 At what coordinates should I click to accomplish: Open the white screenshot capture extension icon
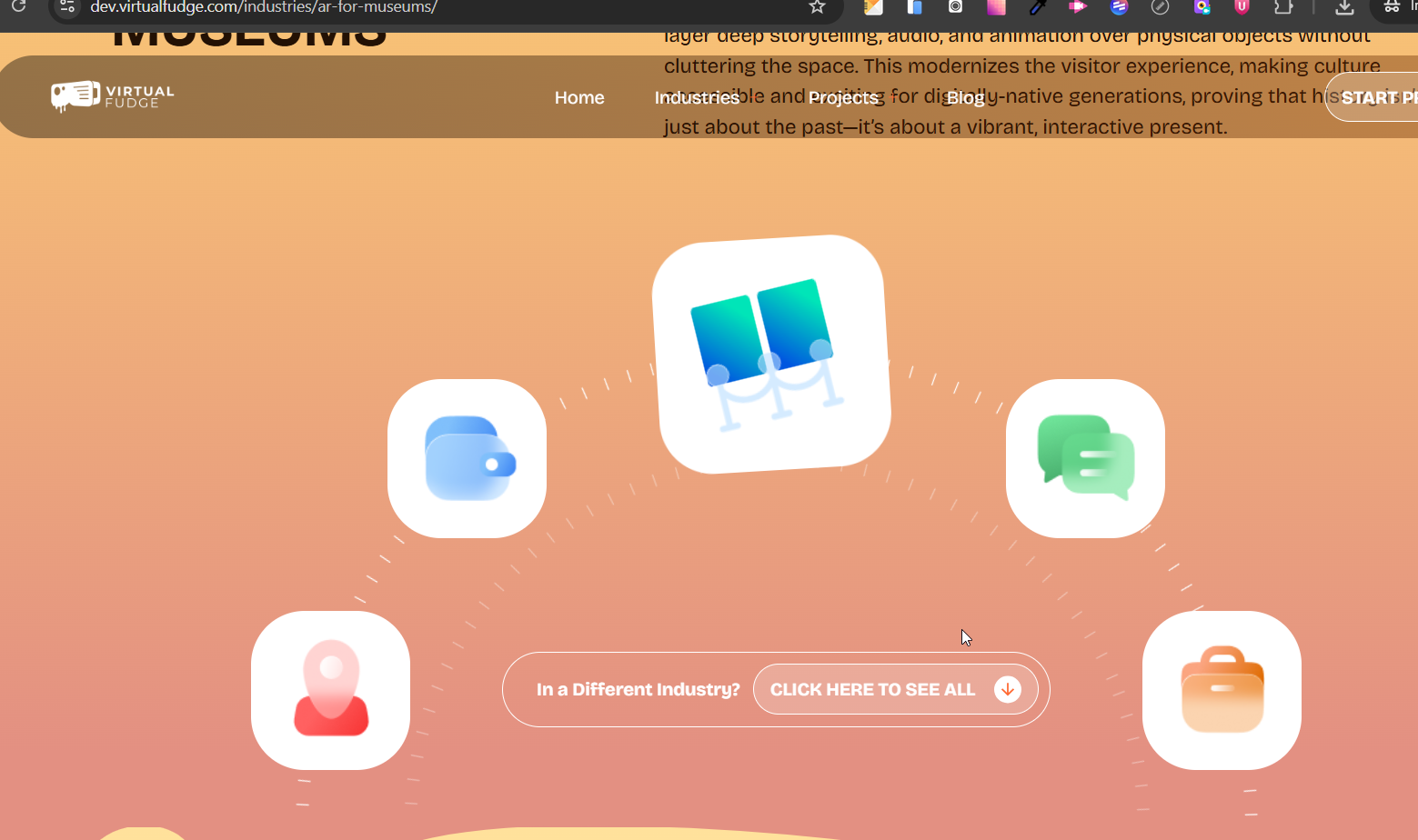tap(955, 6)
